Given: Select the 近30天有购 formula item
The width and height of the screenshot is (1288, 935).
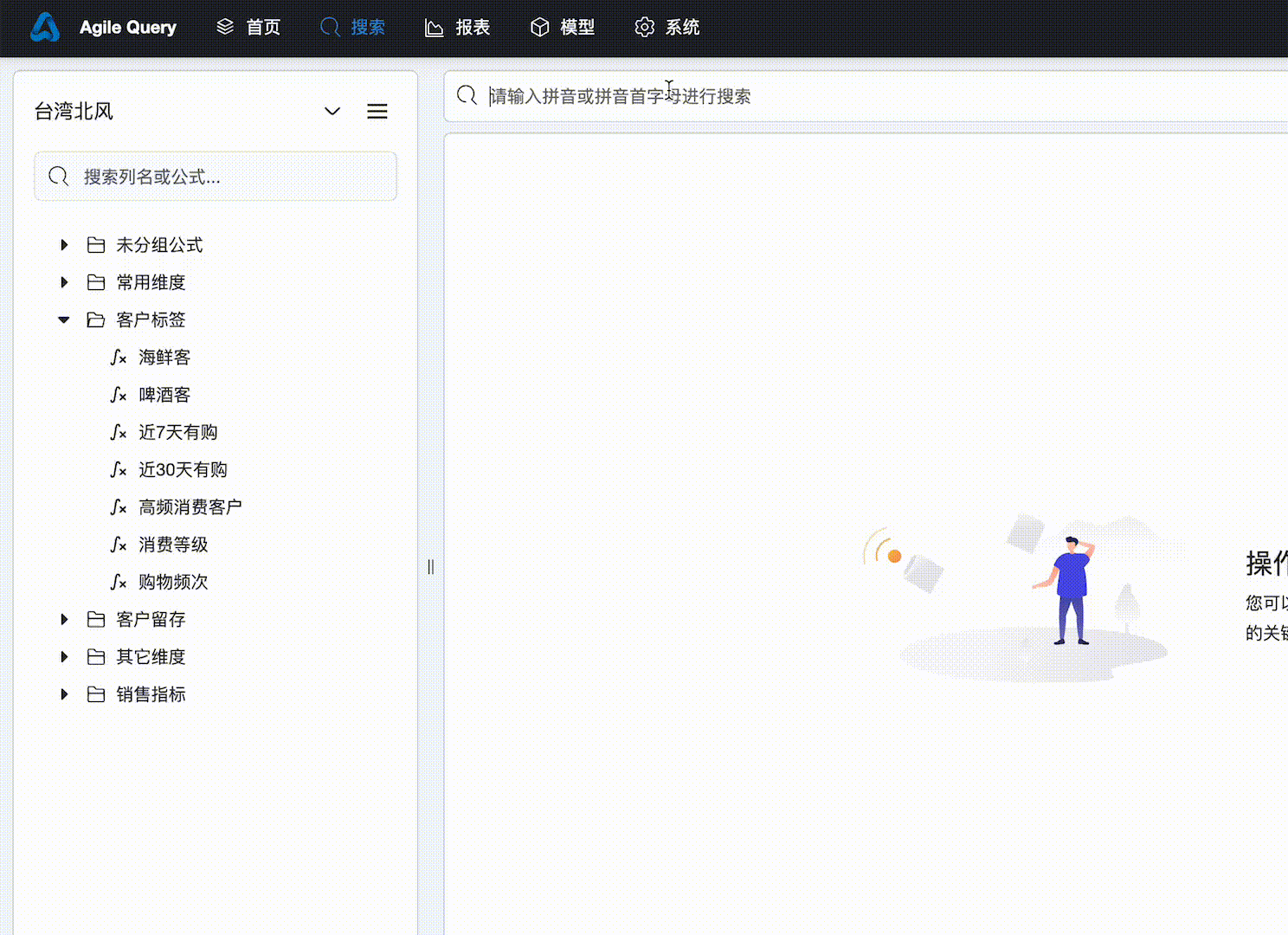Looking at the screenshot, I should [x=183, y=469].
